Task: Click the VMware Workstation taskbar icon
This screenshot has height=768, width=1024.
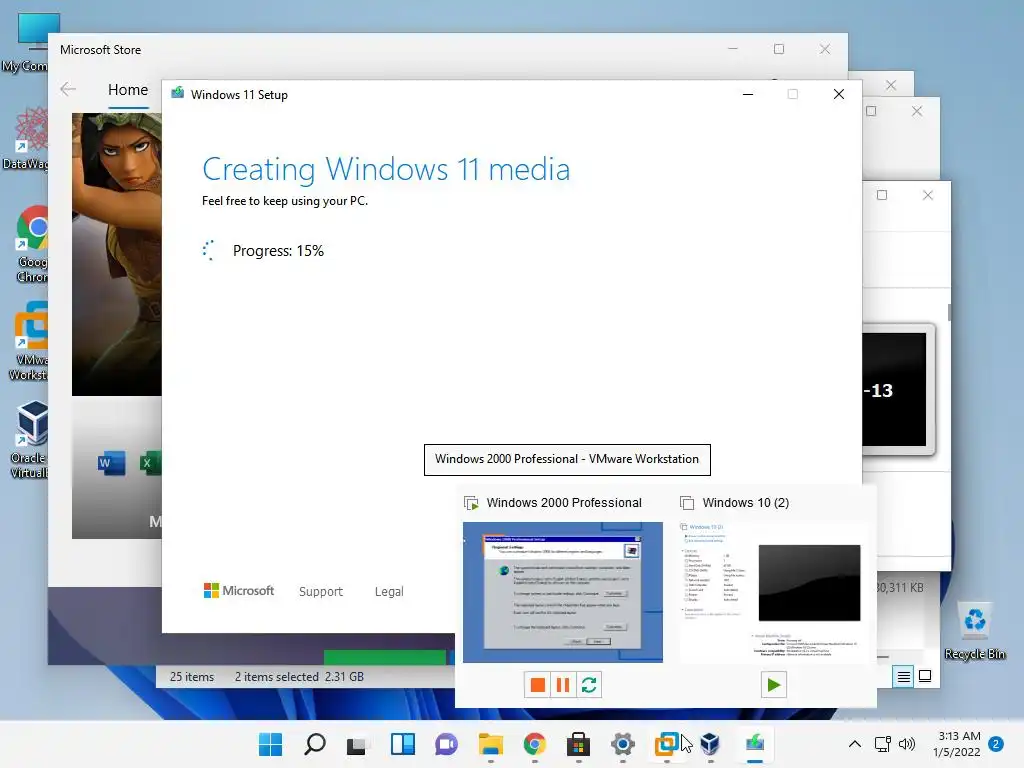Action: coord(667,744)
